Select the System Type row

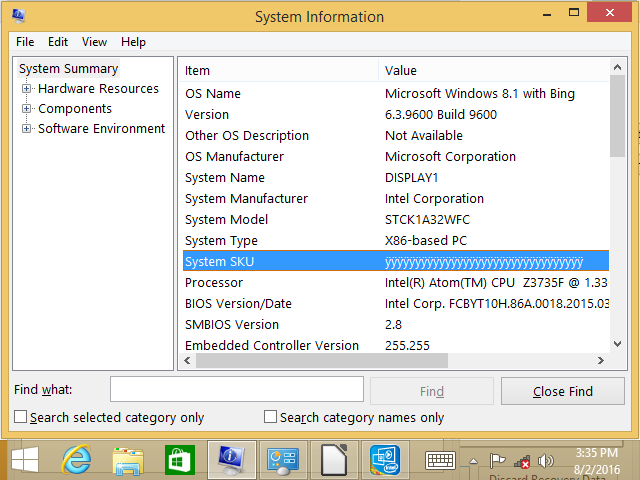click(396, 241)
